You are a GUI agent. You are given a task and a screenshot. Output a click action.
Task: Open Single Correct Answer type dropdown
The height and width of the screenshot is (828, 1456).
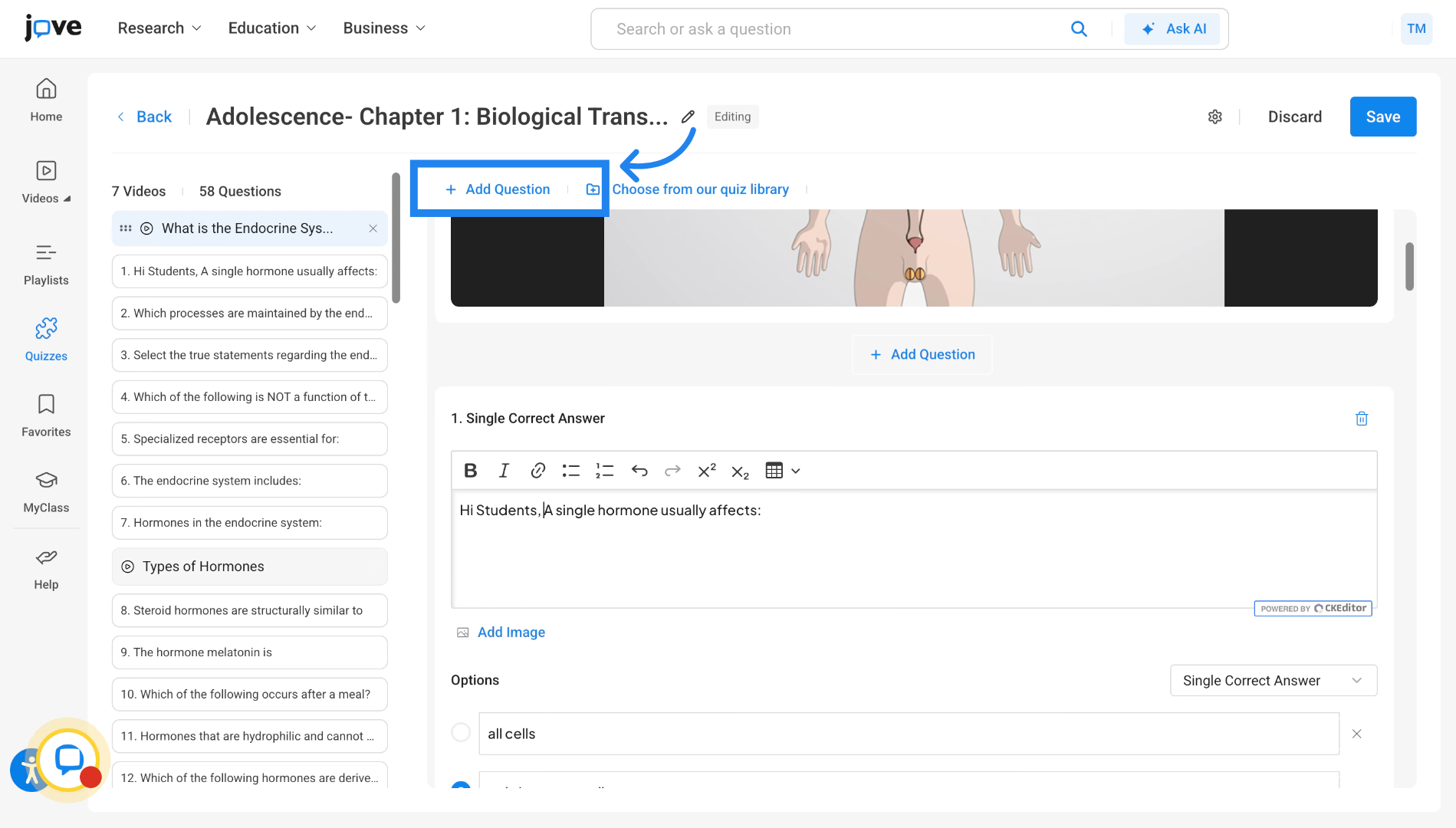(1273, 681)
